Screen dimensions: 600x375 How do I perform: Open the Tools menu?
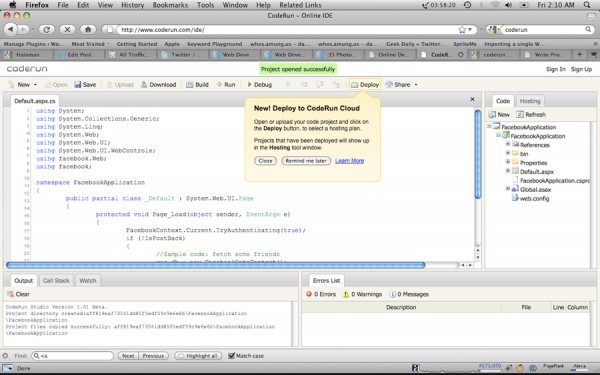click(205, 5)
